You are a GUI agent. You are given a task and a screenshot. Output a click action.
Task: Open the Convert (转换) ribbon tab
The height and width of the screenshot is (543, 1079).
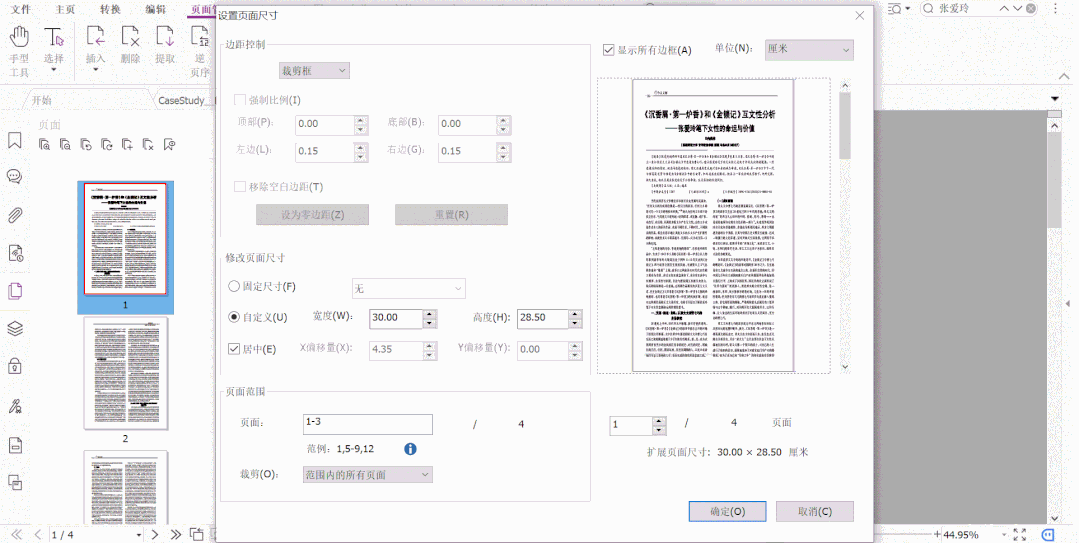tap(110, 9)
